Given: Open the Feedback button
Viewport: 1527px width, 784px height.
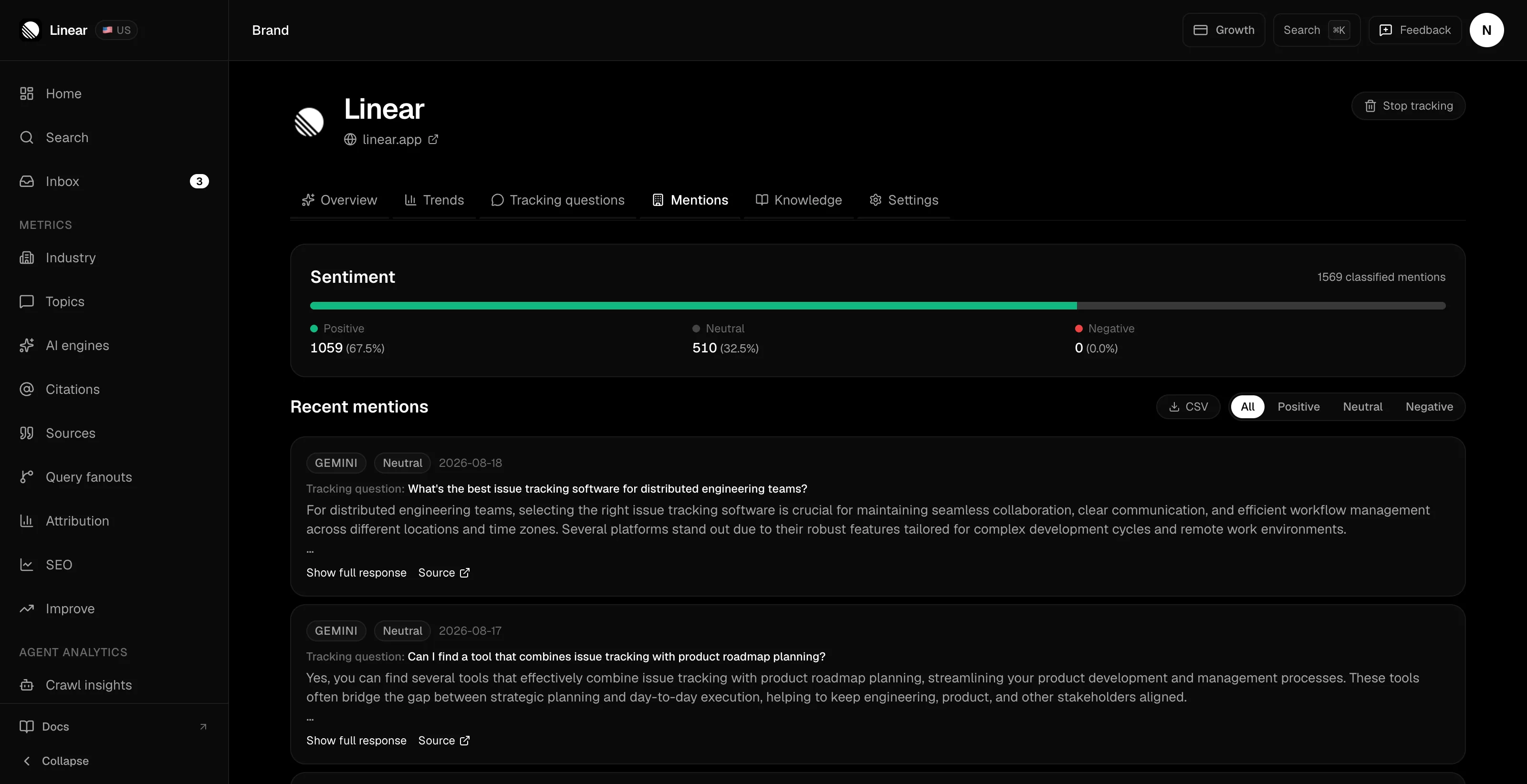Looking at the screenshot, I should coord(1415,30).
